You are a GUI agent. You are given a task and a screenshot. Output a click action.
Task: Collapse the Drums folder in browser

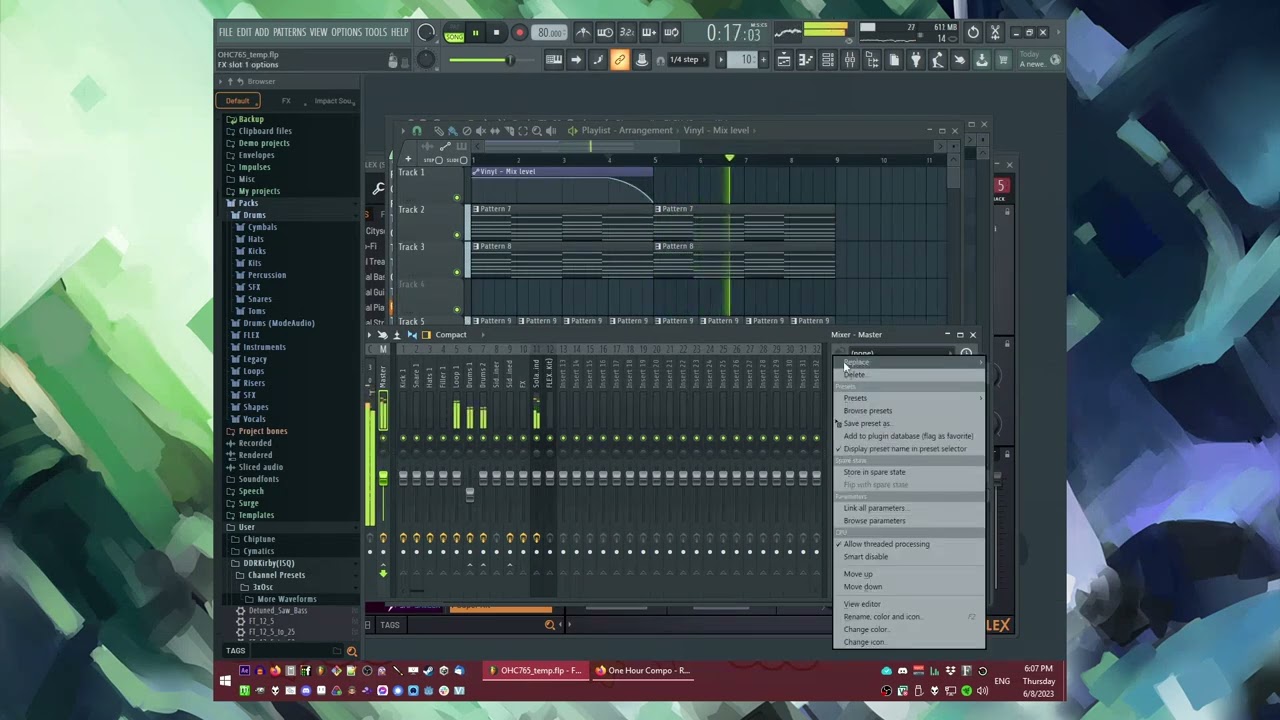click(x=254, y=215)
